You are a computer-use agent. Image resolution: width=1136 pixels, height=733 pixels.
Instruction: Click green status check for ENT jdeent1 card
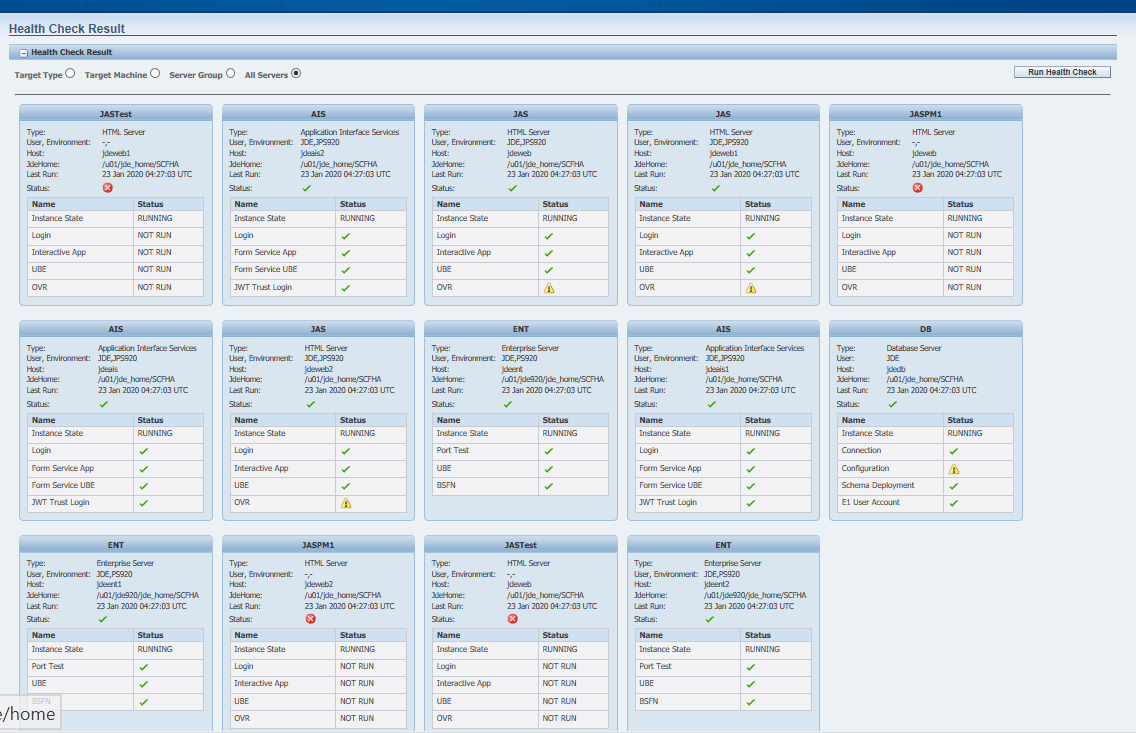point(102,619)
